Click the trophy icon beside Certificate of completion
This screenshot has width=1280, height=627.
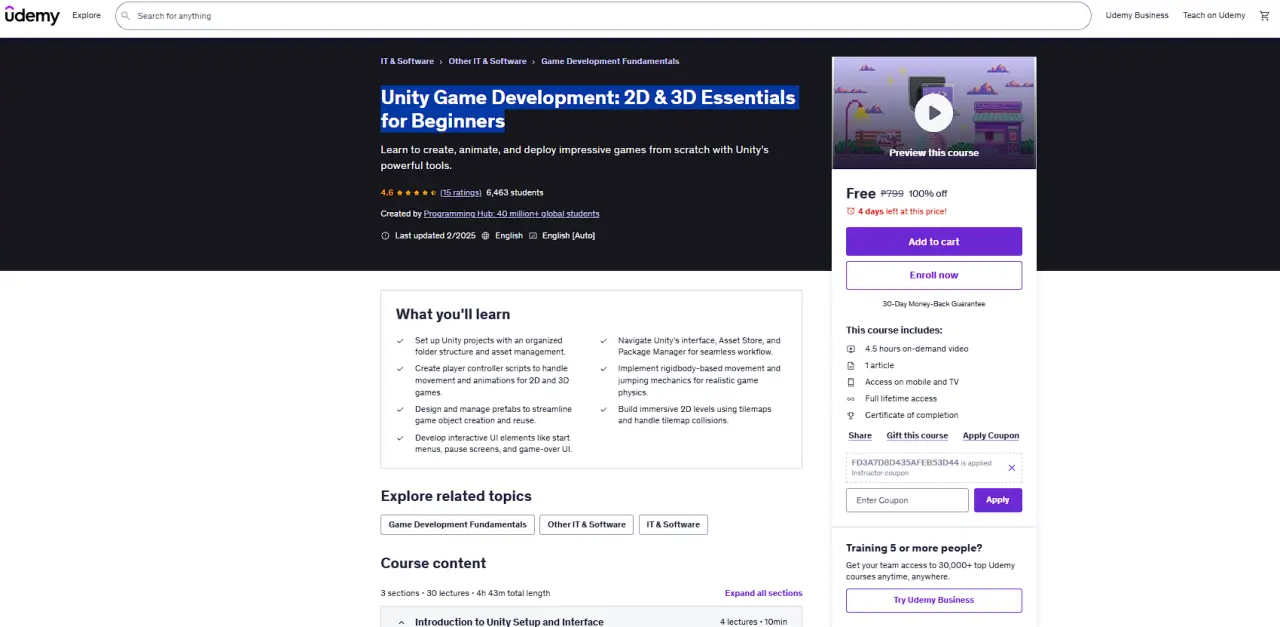pos(851,415)
